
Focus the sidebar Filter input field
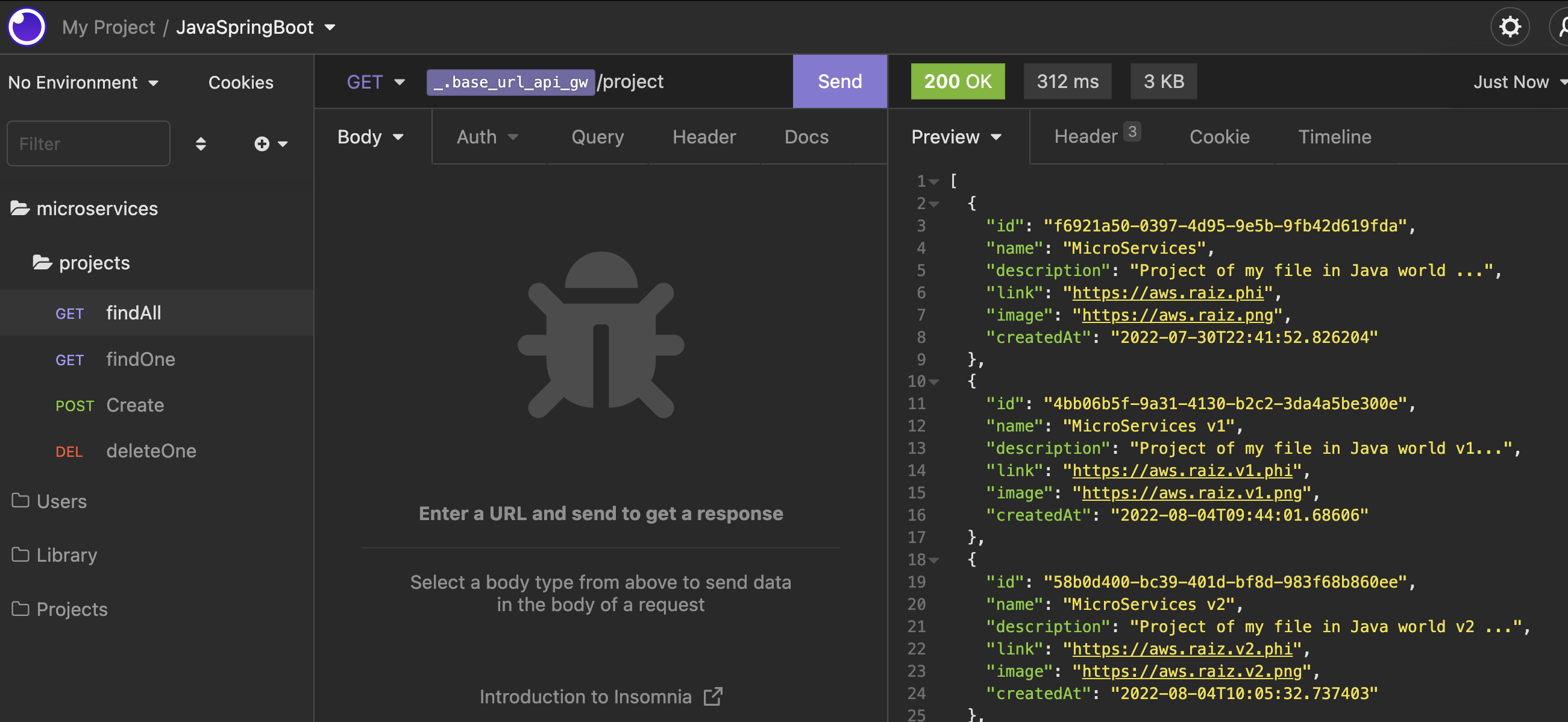point(88,143)
